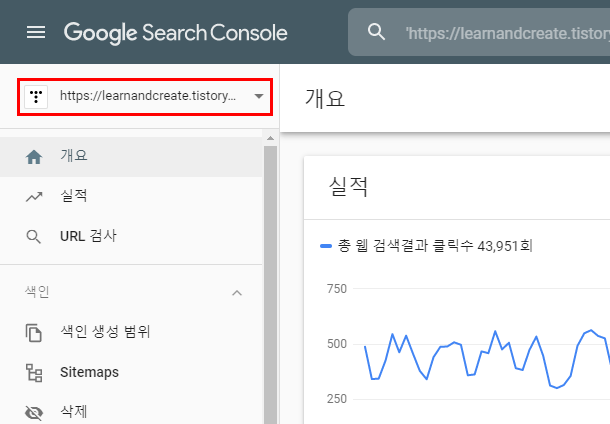Click the 750 axis label
Screen dimensions: 610x424
337,289
